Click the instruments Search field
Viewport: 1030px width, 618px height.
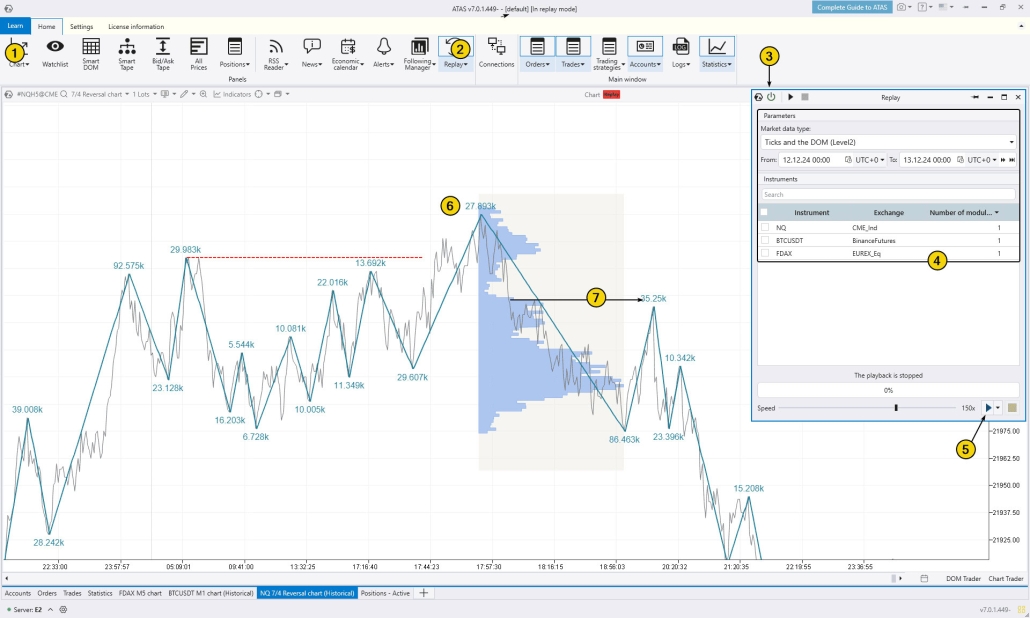click(x=887, y=194)
